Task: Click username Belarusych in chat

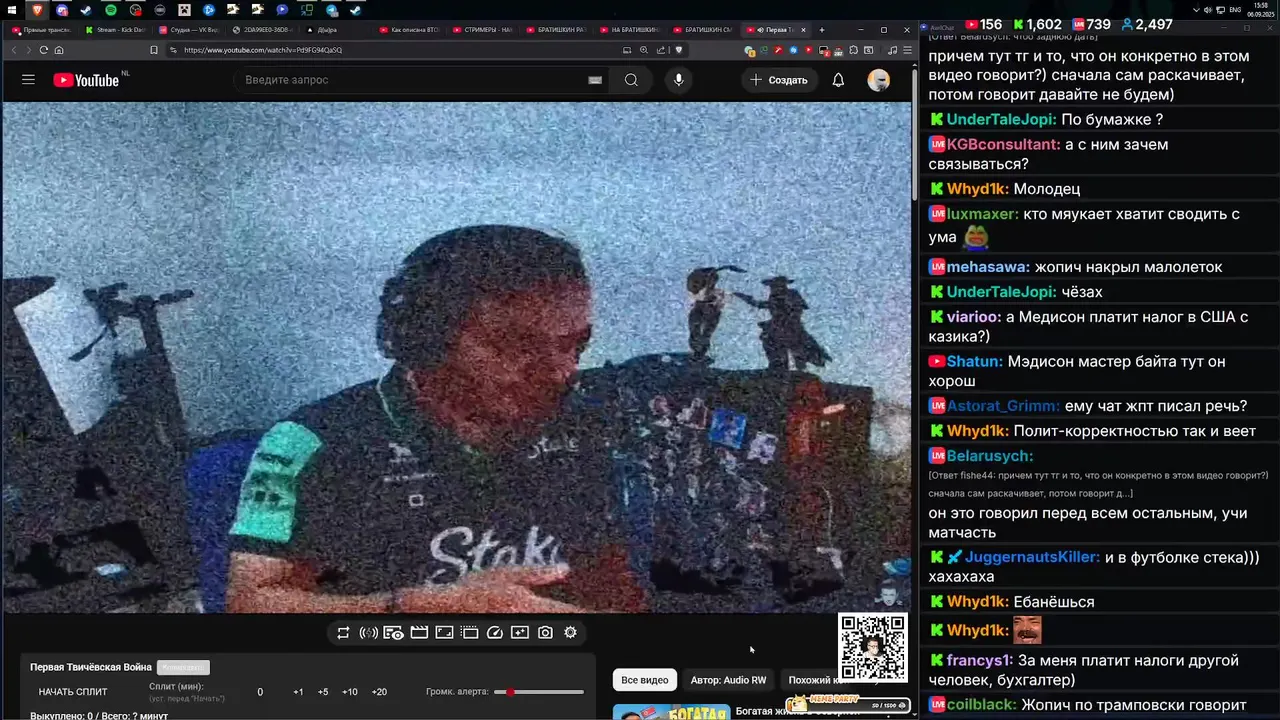Action: tap(990, 456)
